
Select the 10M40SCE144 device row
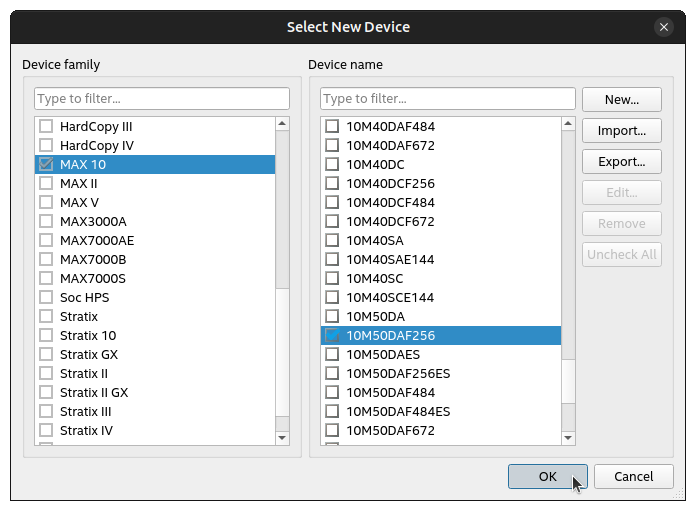point(390,298)
